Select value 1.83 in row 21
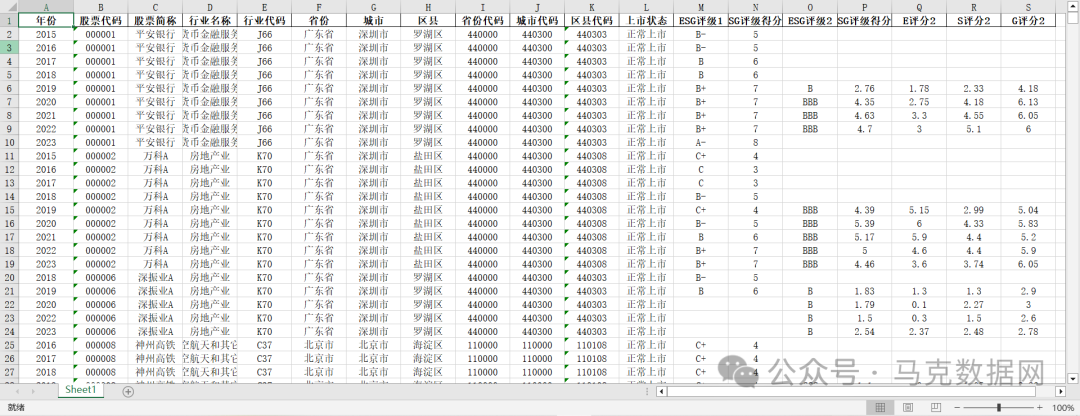1080x416 pixels. pos(864,291)
